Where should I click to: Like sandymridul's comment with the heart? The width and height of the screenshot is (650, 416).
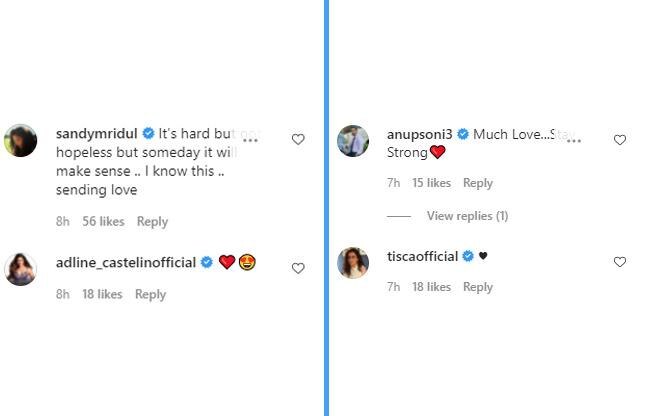pos(298,140)
